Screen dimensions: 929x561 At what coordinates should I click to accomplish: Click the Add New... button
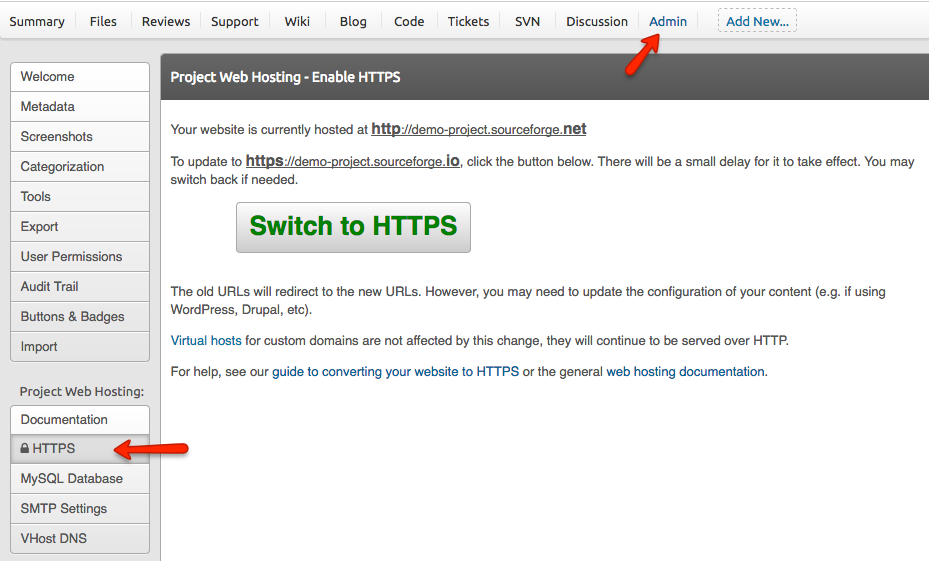(756, 21)
